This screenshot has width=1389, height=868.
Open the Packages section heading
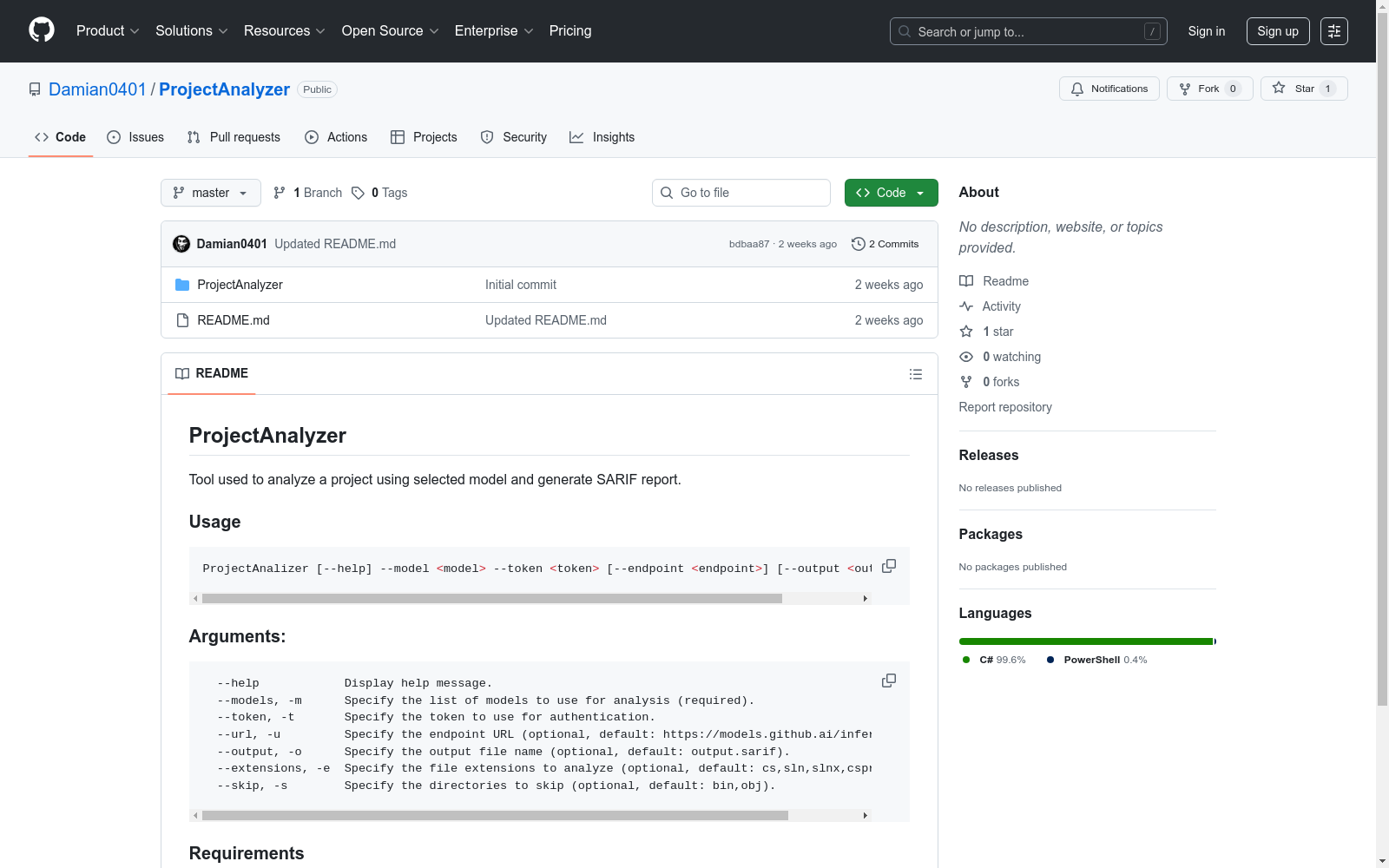[x=991, y=534]
